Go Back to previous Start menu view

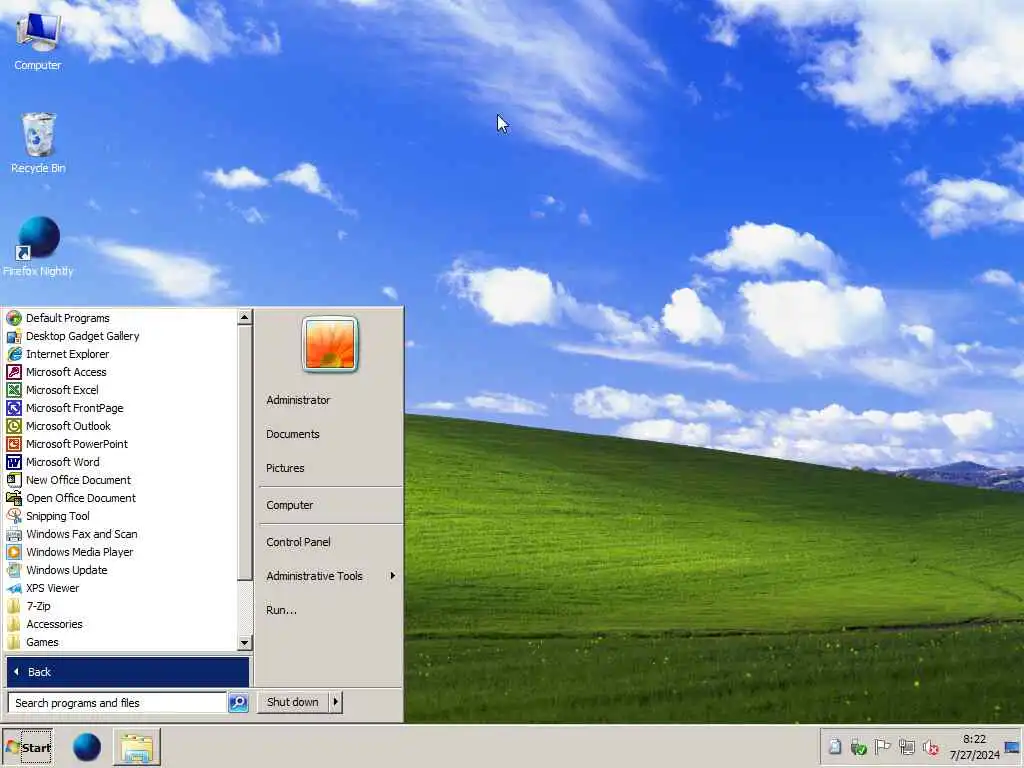[x=127, y=672]
